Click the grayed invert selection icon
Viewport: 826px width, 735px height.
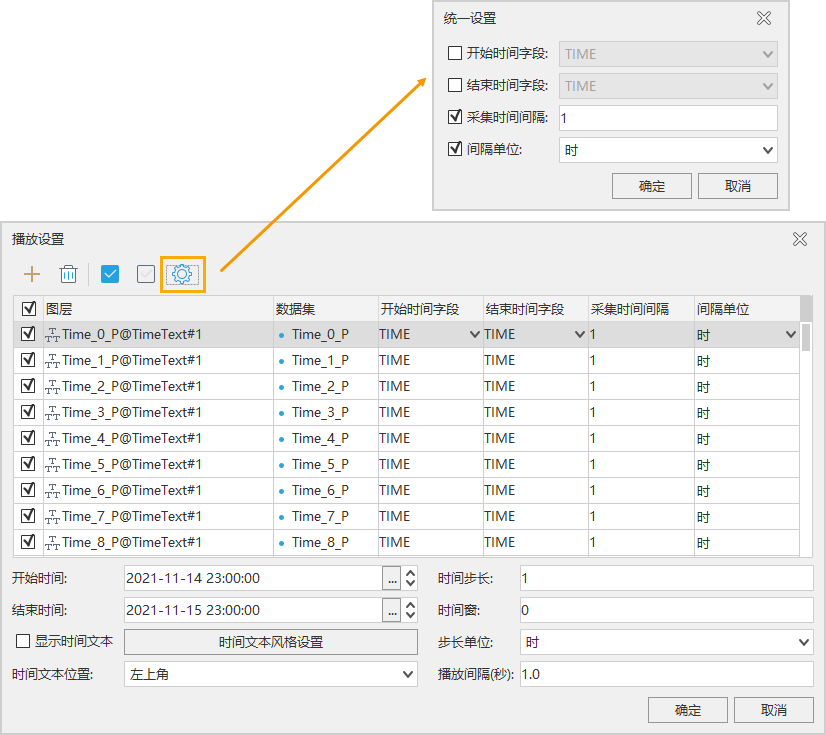[x=146, y=274]
